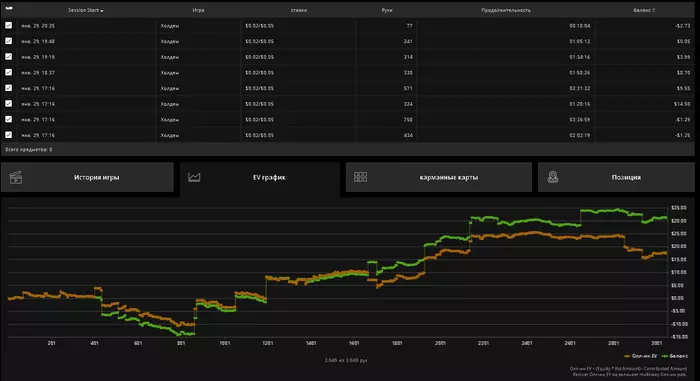Click the total items footer text
This screenshot has width=700, height=381.
coord(29,150)
